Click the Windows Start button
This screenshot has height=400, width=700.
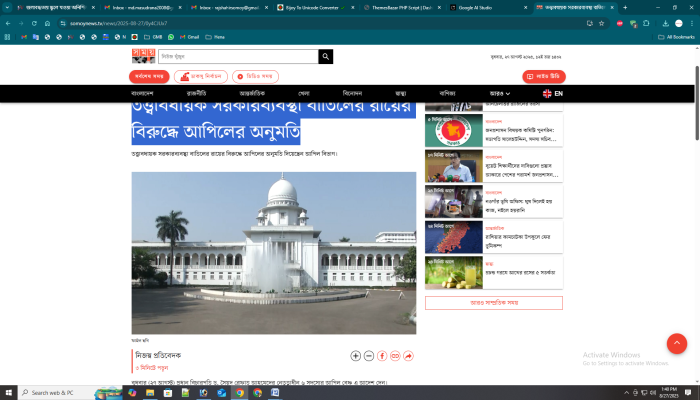(8, 392)
